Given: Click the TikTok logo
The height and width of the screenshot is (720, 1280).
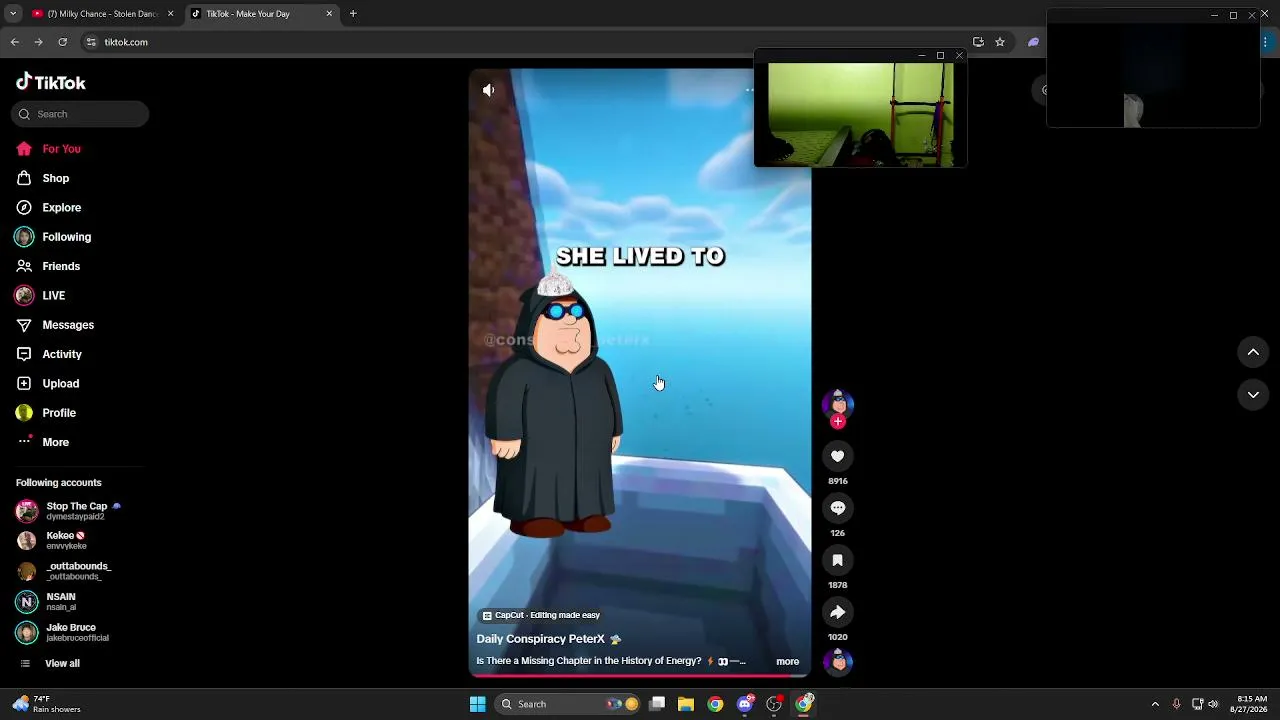Looking at the screenshot, I should [x=51, y=82].
